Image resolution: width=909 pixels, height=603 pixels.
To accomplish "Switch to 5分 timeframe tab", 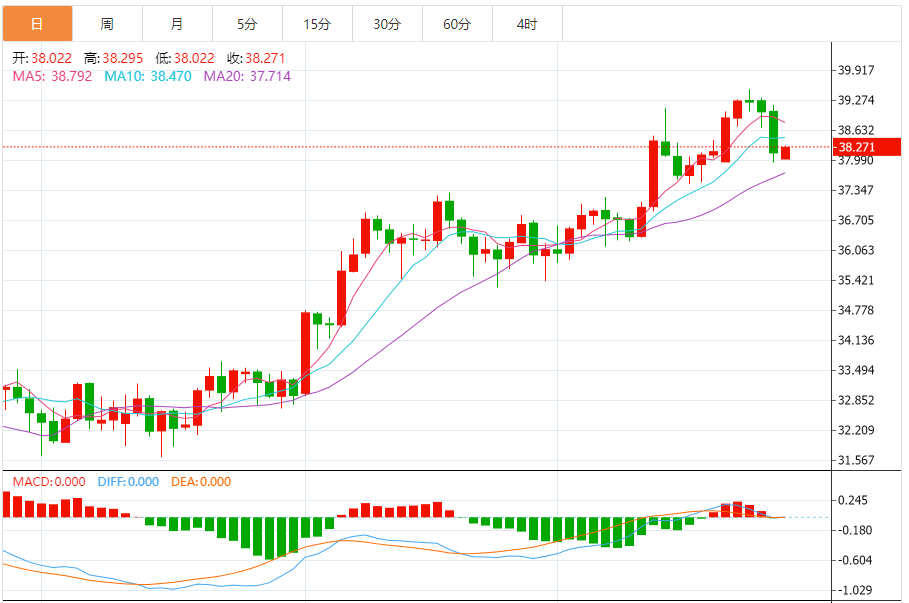I will click(x=247, y=23).
